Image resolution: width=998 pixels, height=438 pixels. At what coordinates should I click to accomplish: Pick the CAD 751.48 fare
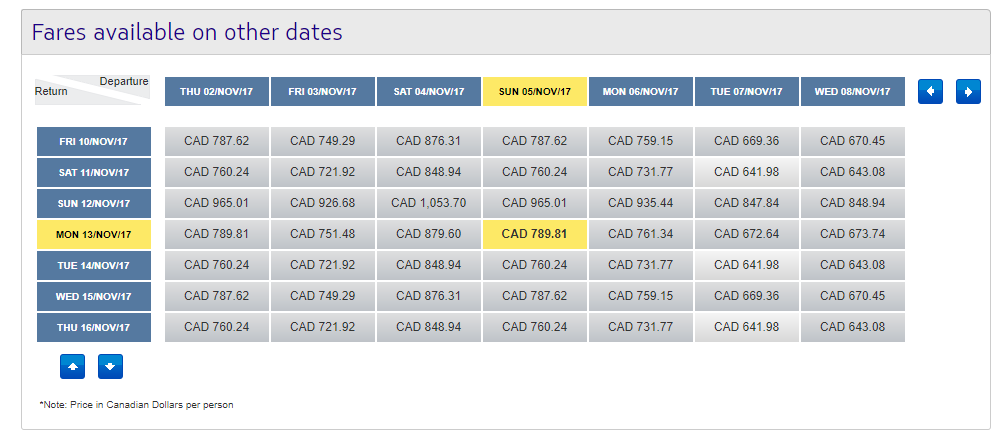point(323,234)
